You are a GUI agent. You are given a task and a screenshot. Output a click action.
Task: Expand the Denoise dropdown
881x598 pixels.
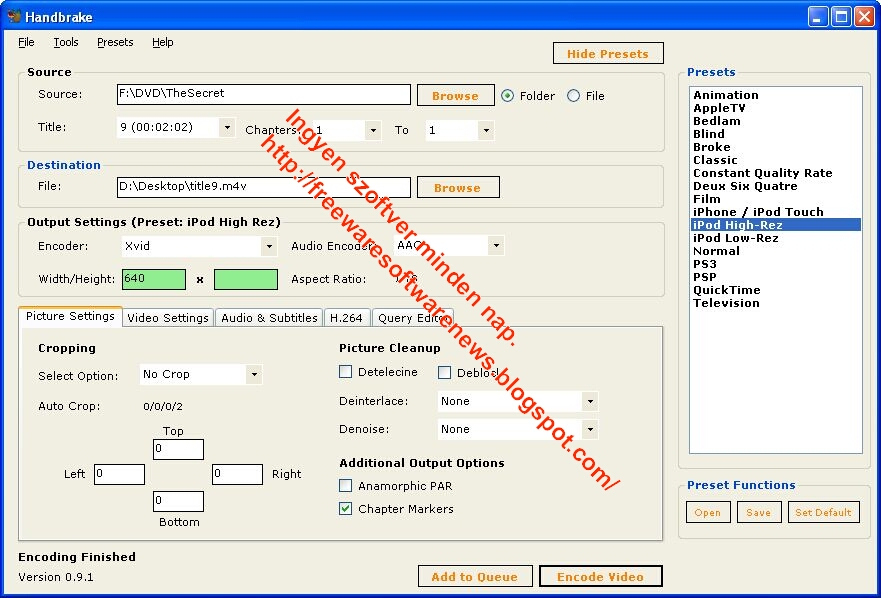(x=590, y=429)
